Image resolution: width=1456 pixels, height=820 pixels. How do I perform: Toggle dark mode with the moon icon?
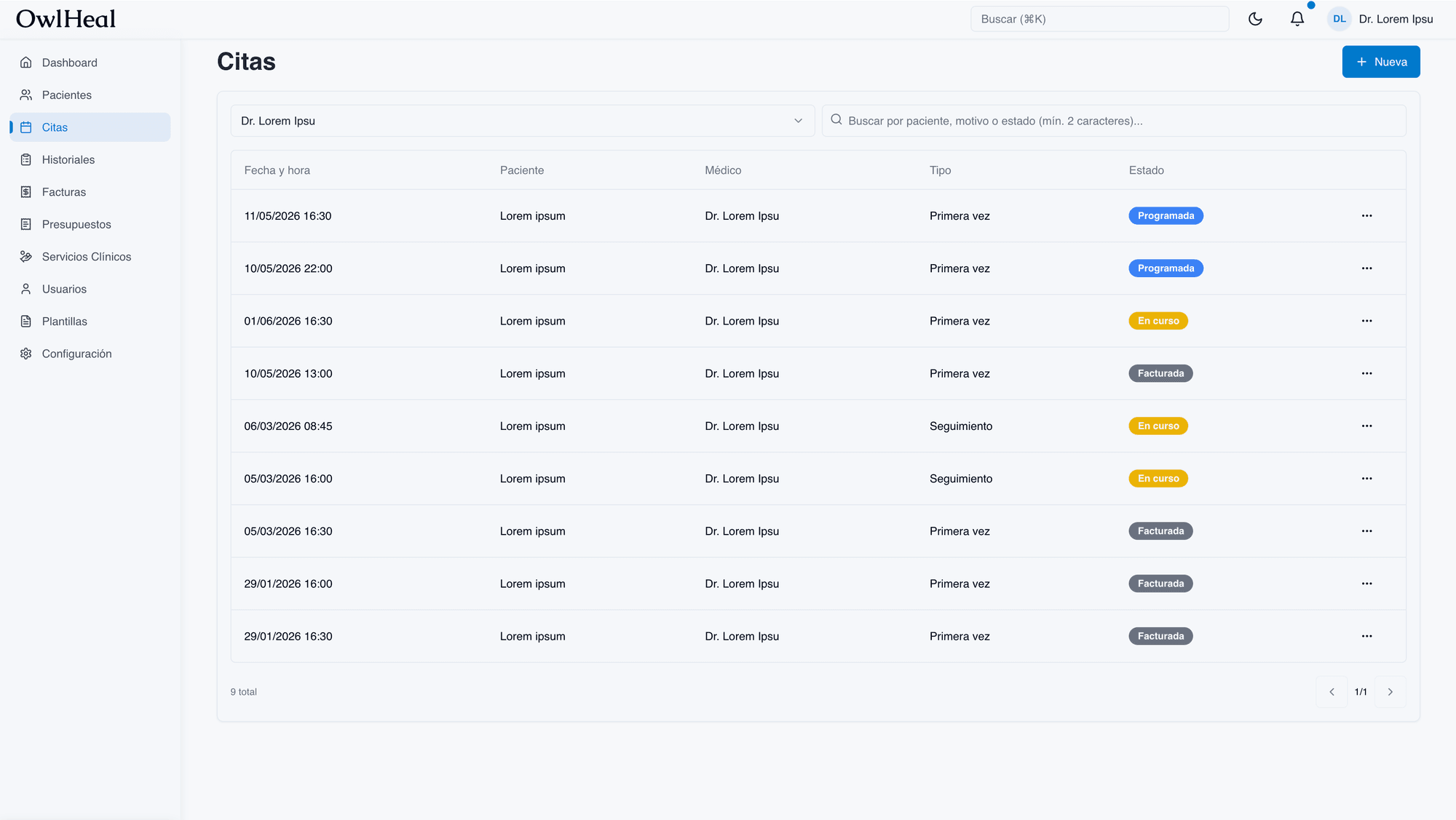[1255, 19]
